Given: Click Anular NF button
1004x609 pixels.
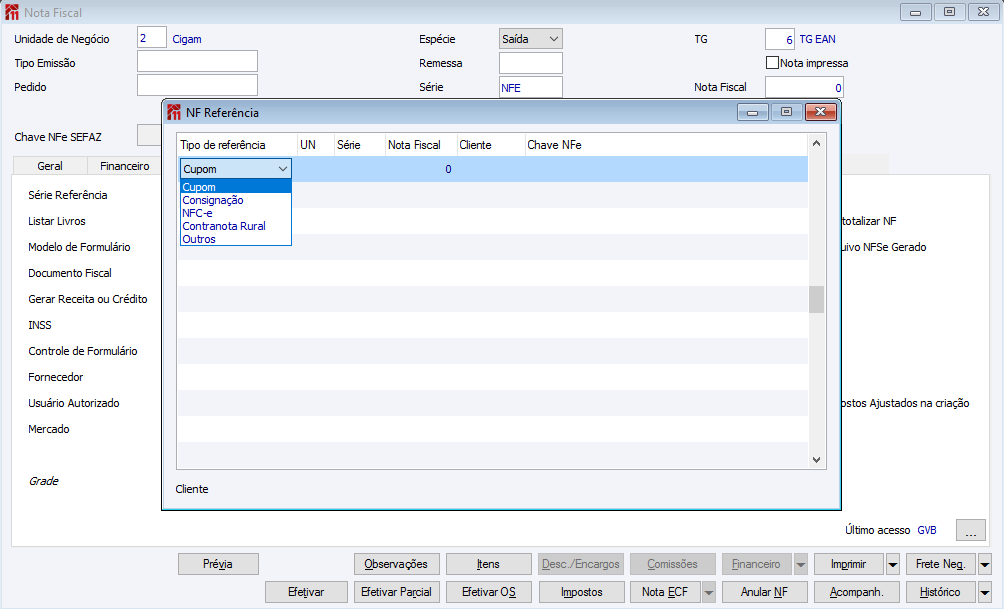Looking at the screenshot, I should point(765,592).
